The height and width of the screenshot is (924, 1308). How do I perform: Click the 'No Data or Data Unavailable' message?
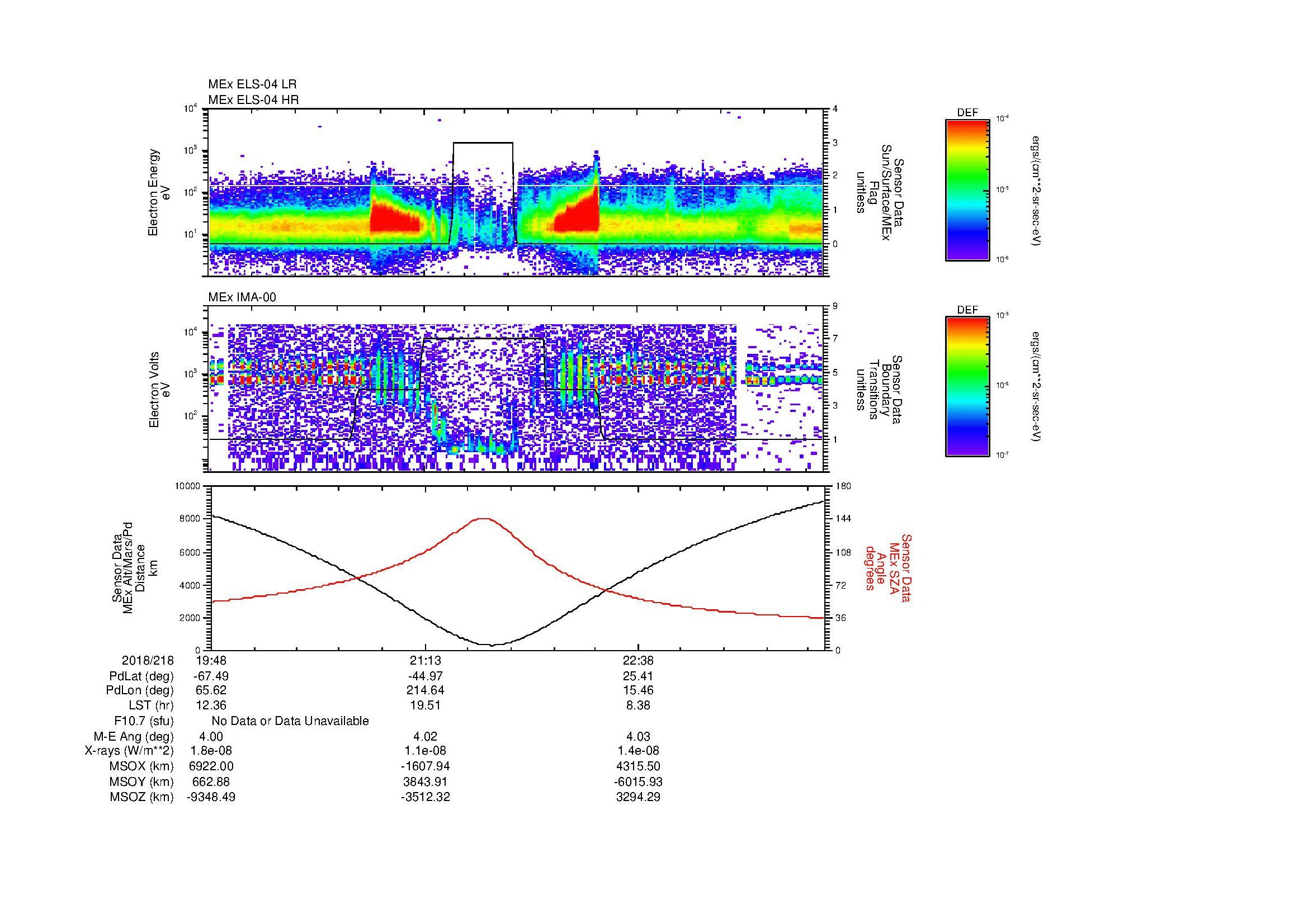click(290, 721)
